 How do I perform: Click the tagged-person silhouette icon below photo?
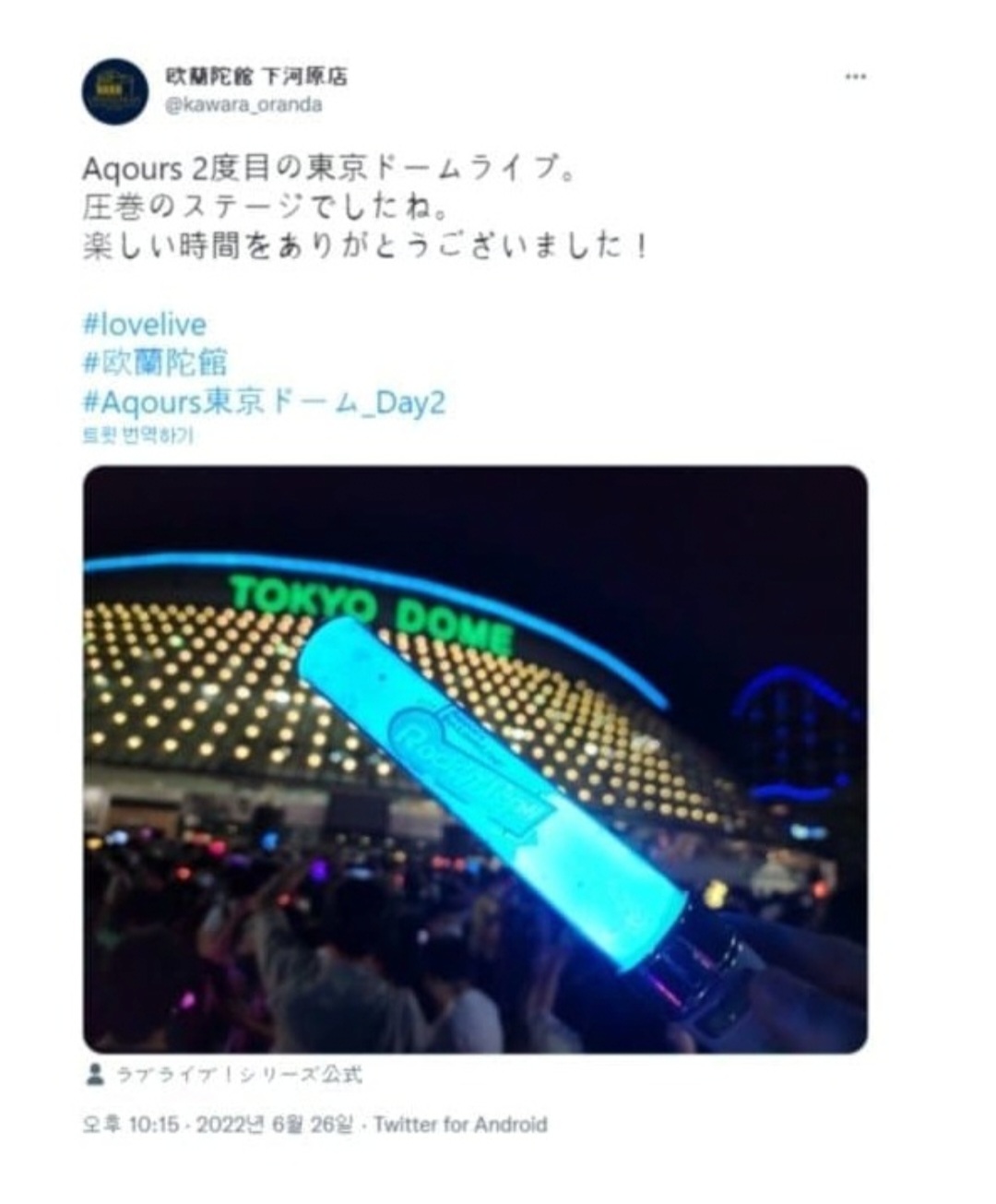94,1074
